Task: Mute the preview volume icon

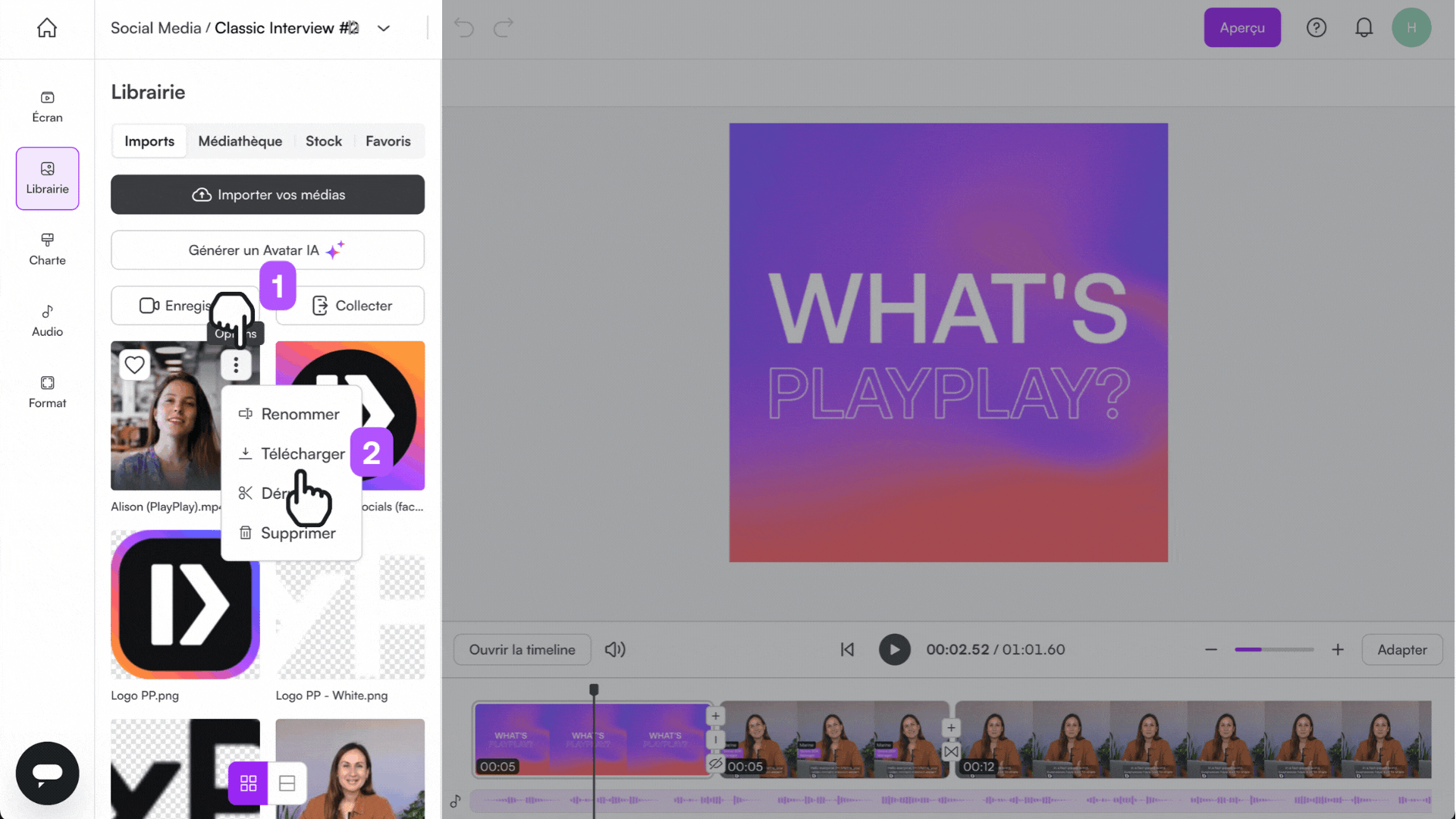Action: click(615, 649)
